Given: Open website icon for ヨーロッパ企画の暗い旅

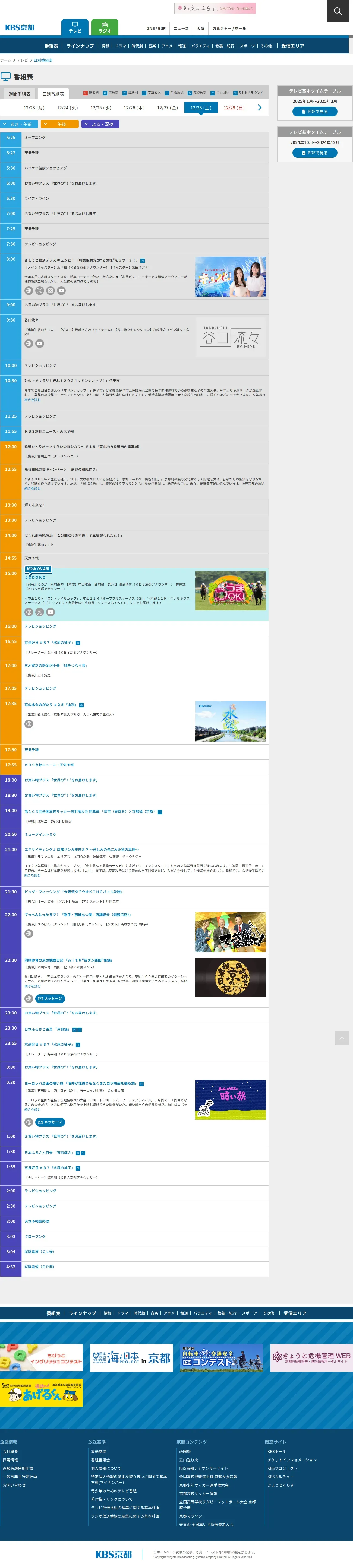Looking at the screenshot, I should point(29,1122).
